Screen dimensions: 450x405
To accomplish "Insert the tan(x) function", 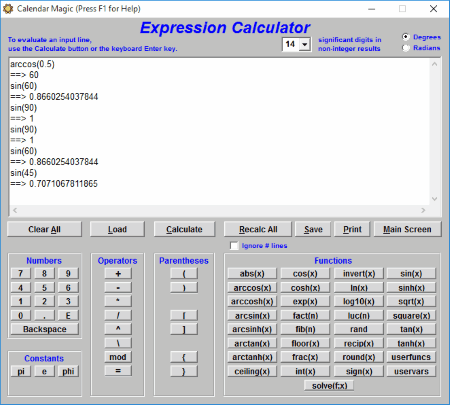I will [x=411, y=329].
